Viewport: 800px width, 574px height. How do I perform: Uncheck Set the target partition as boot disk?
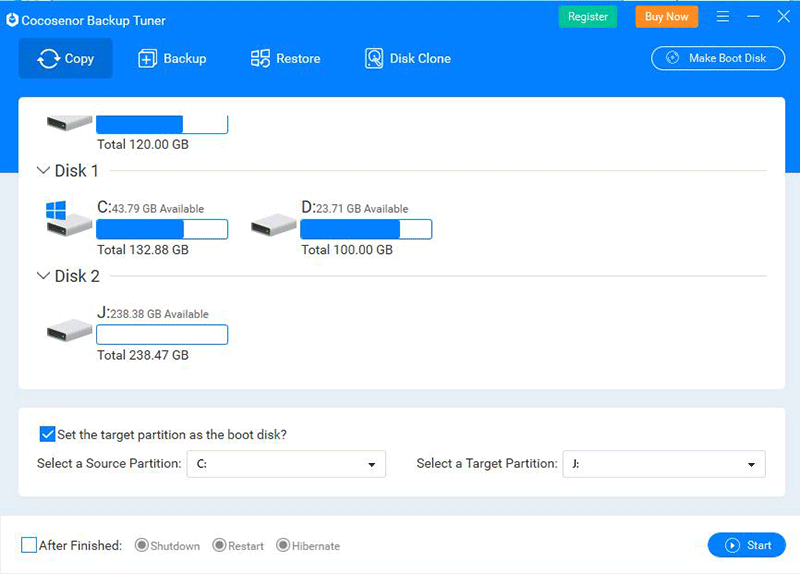pos(47,434)
